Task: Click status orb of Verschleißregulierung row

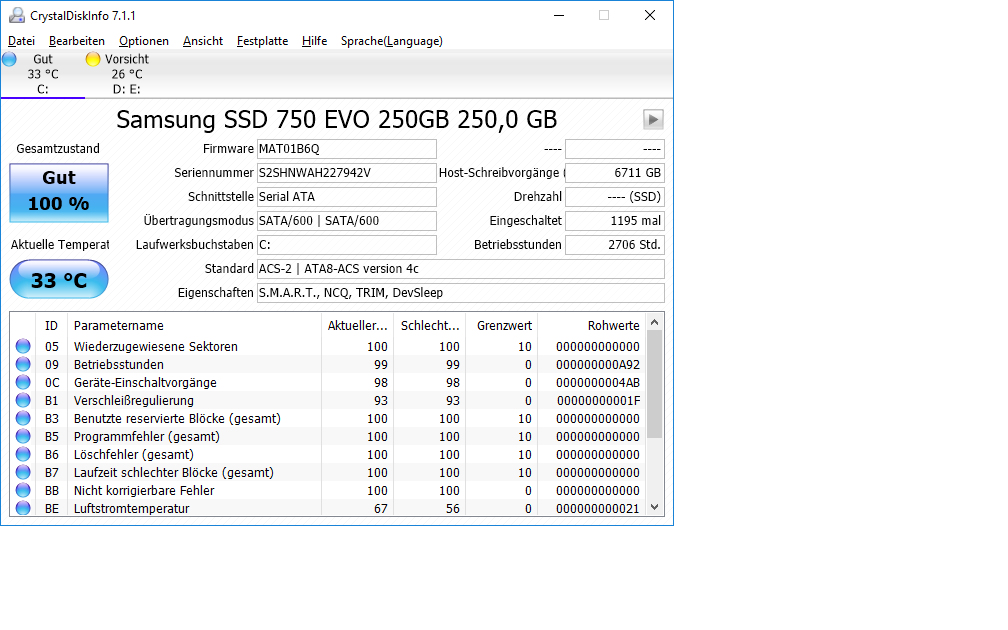Action: pos(23,400)
